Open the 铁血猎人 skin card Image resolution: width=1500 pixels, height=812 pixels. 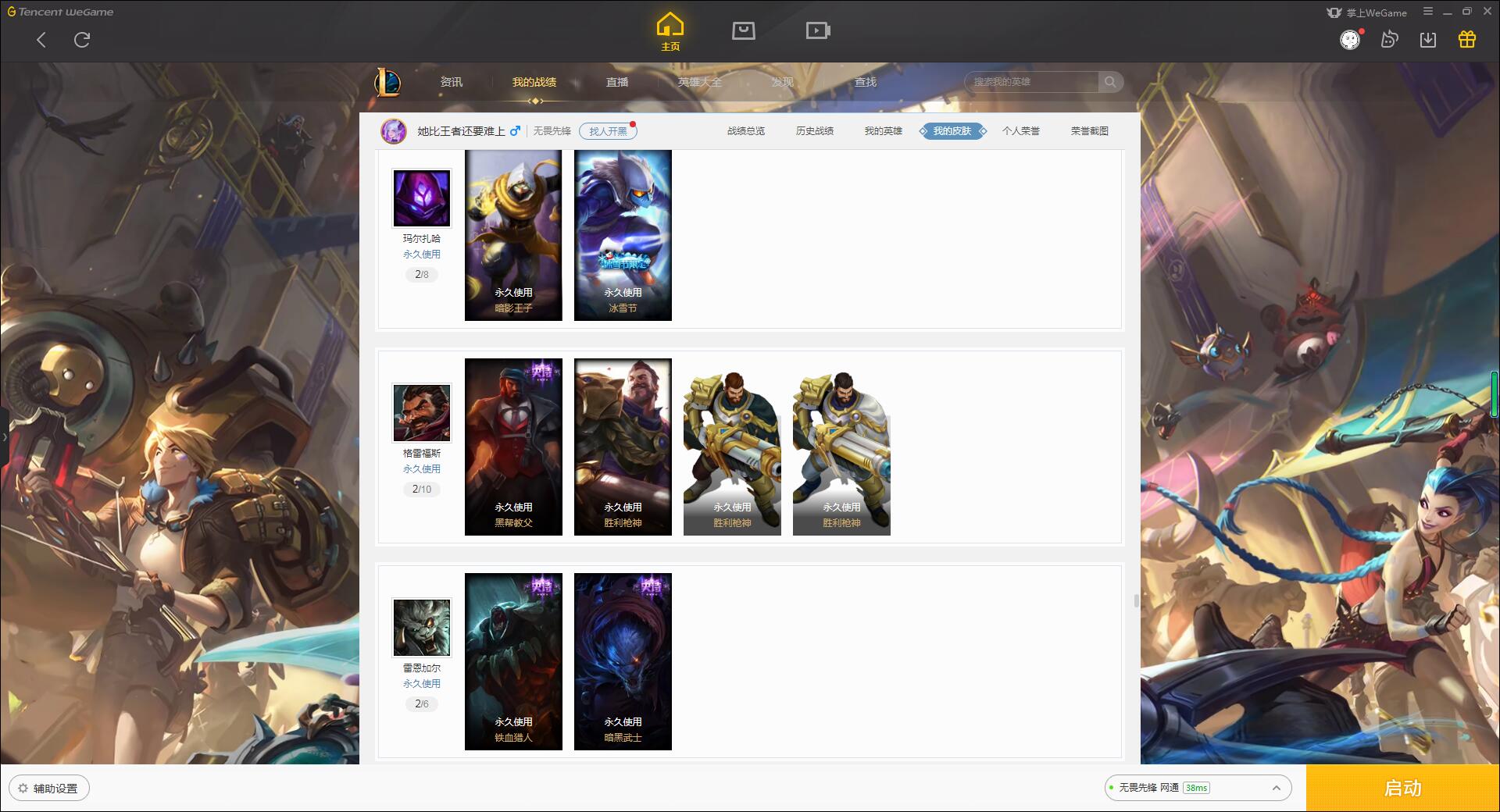click(x=513, y=661)
